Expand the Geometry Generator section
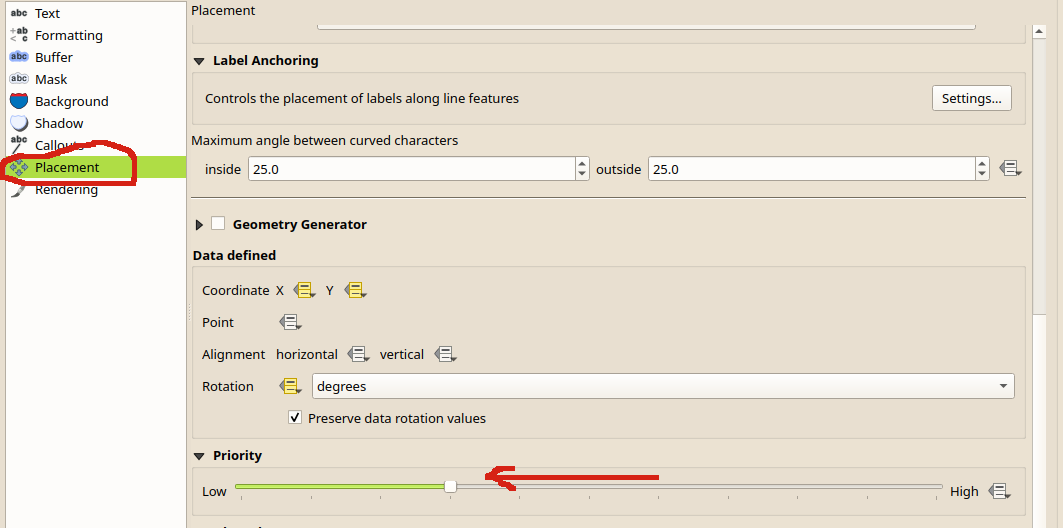The image size is (1063, 528). pyautogui.click(x=199, y=225)
